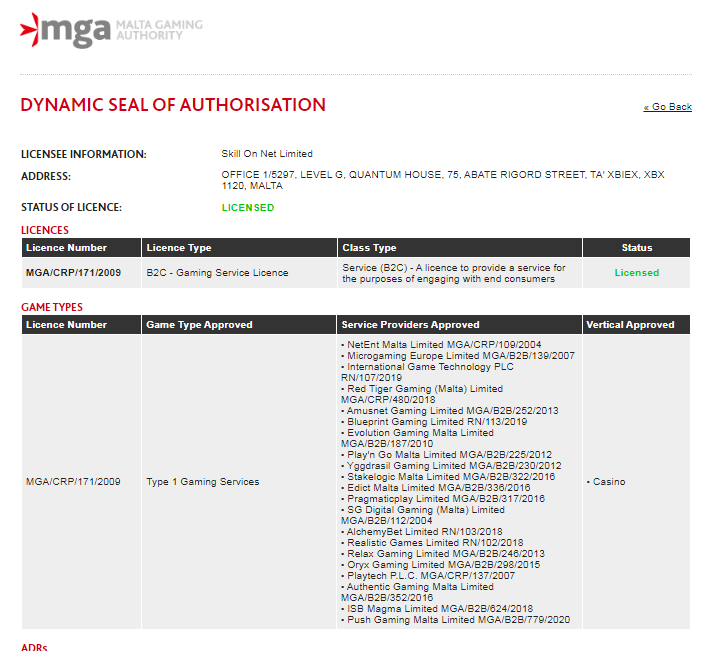
Task: Click the STATUS OF LICENCE label
Action: pyautogui.click(x=71, y=207)
